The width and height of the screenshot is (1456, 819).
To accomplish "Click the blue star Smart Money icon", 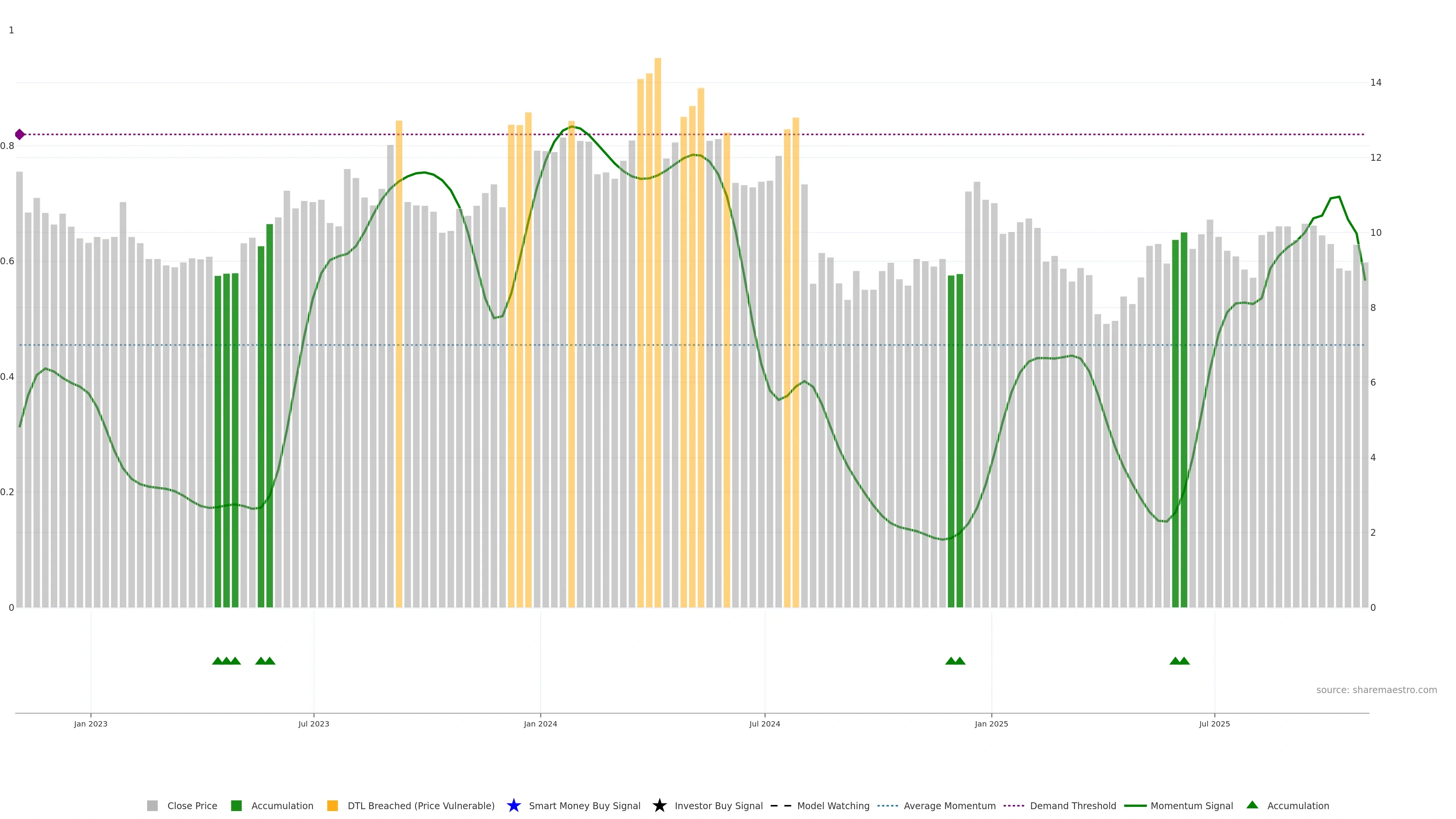I will point(513,805).
